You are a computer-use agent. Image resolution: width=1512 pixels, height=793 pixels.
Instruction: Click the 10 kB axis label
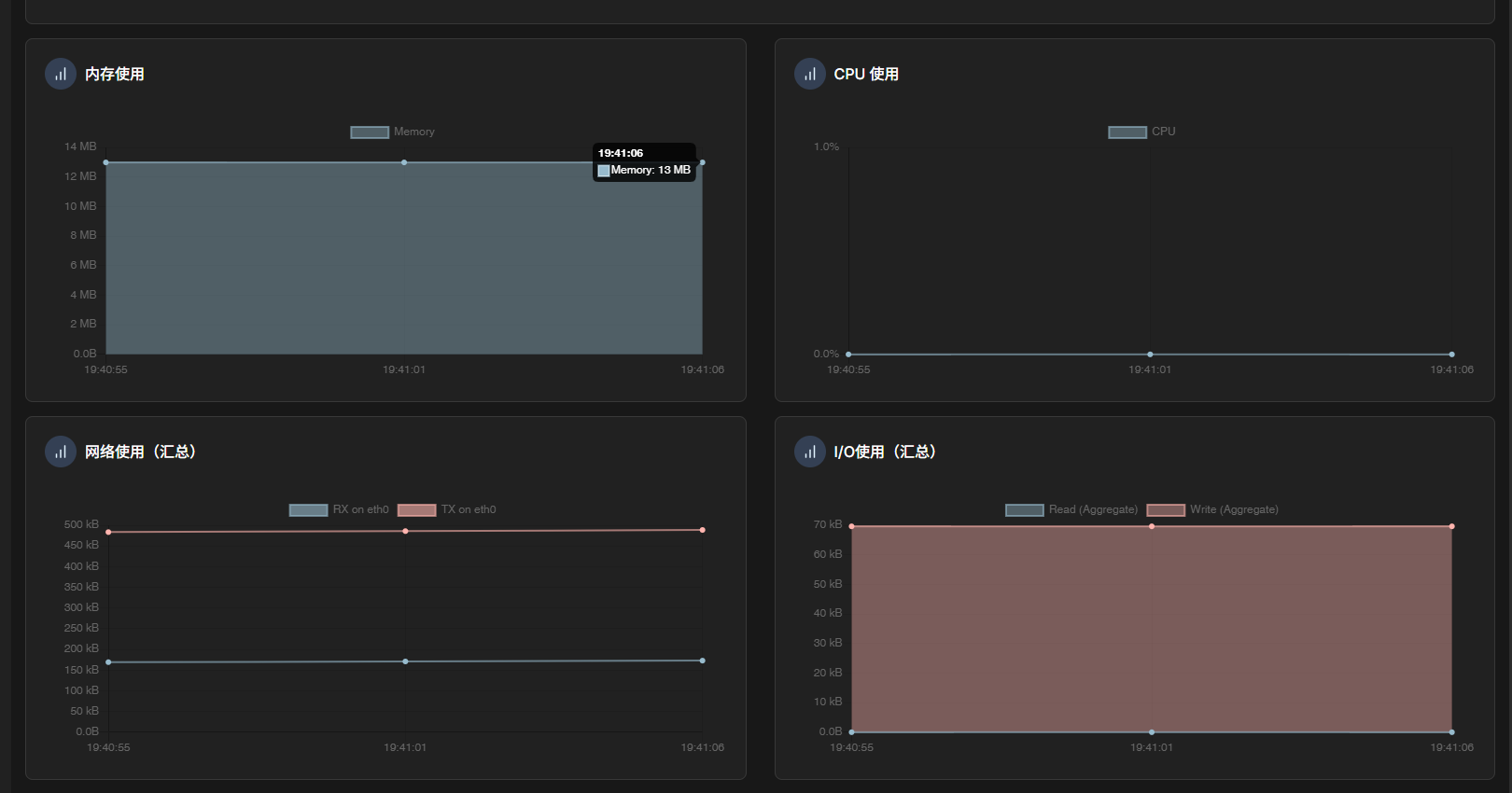point(828,702)
